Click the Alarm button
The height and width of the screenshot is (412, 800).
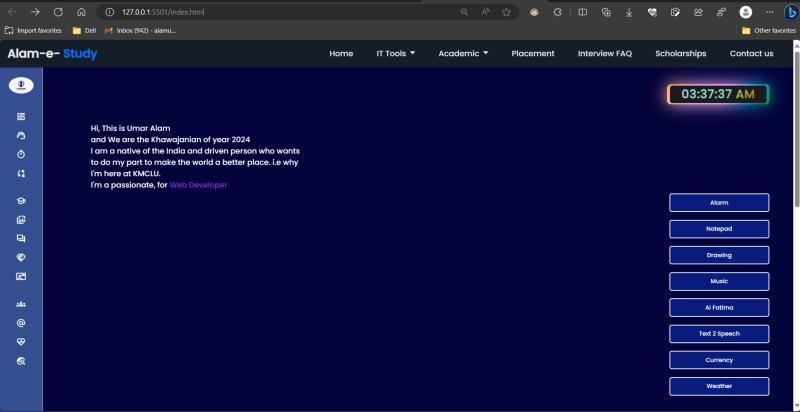719,203
